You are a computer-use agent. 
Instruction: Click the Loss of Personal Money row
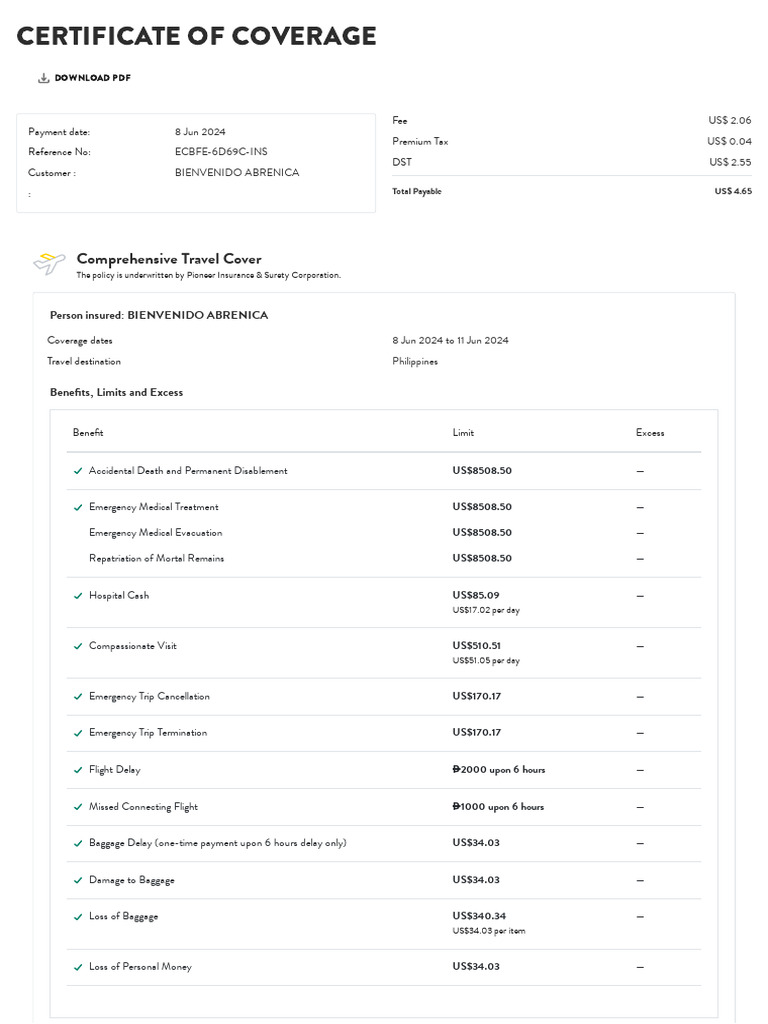click(140, 967)
